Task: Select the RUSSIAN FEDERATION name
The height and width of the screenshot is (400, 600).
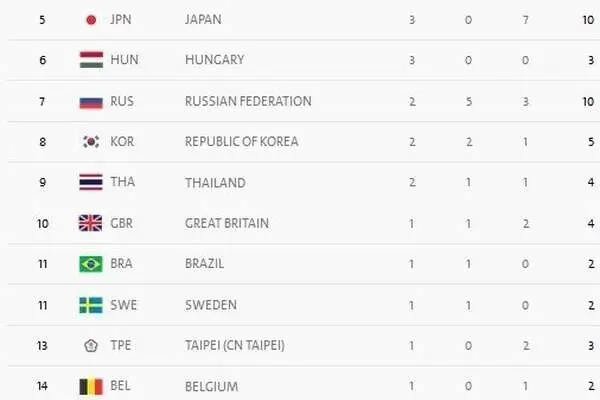Action: [x=248, y=101]
